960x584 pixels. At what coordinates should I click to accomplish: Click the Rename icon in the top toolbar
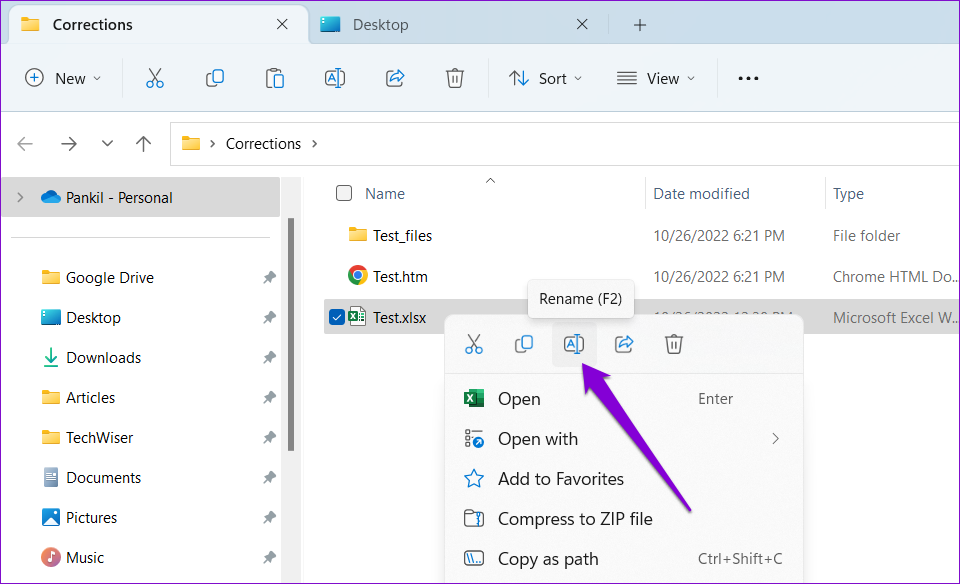click(335, 78)
